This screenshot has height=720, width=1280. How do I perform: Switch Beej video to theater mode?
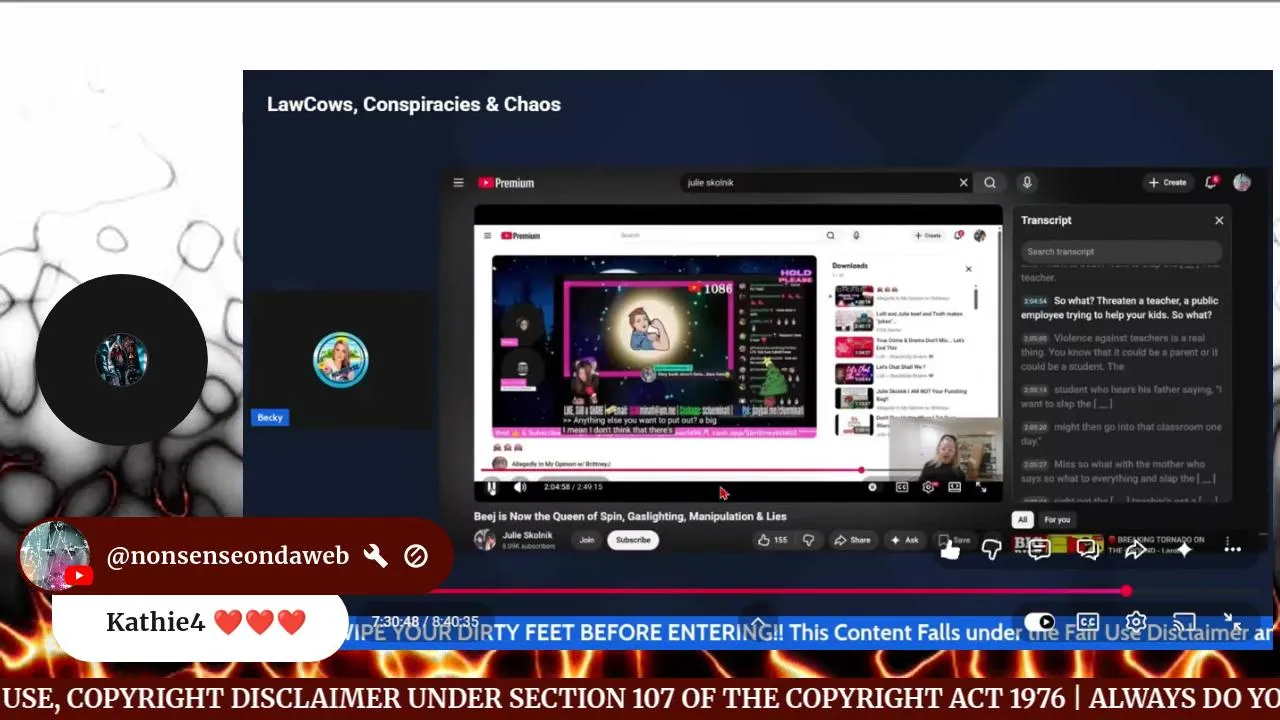tap(955, 487)
